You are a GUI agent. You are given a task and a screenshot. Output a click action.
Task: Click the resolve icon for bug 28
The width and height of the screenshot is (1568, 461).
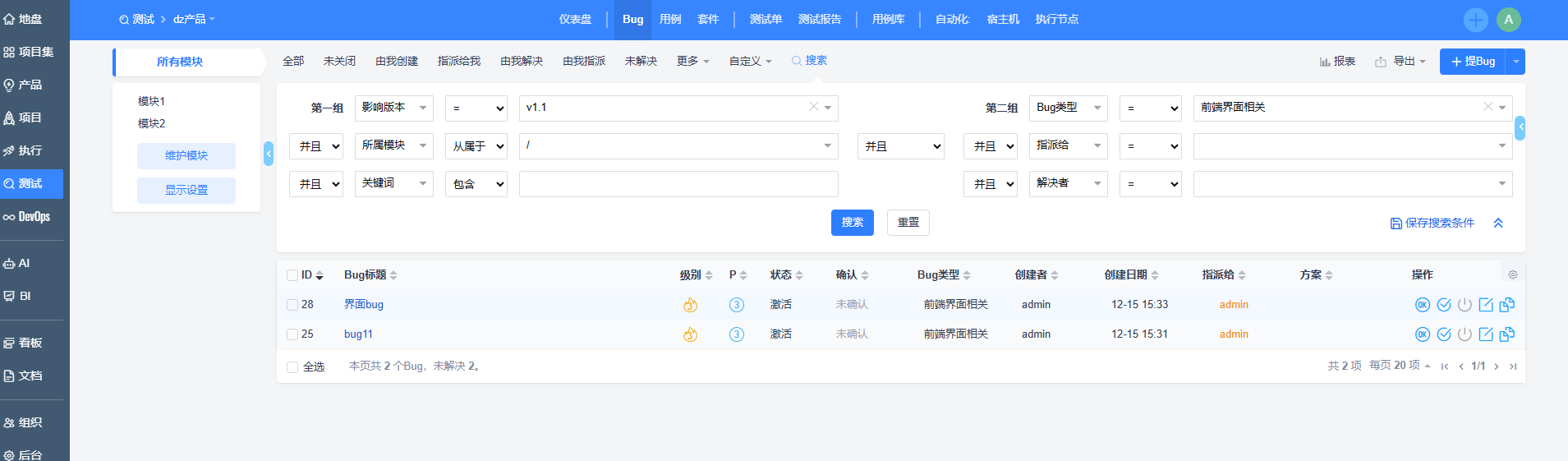(x=1444, y=305)
